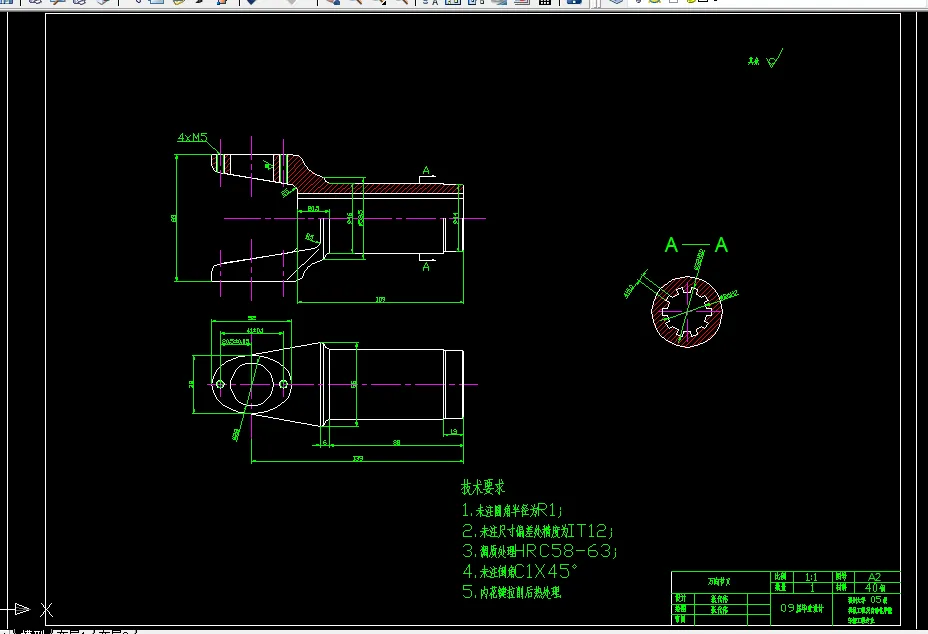Select note 3 with HRC58-63
The image size is (928, 634).
[540, 551]
